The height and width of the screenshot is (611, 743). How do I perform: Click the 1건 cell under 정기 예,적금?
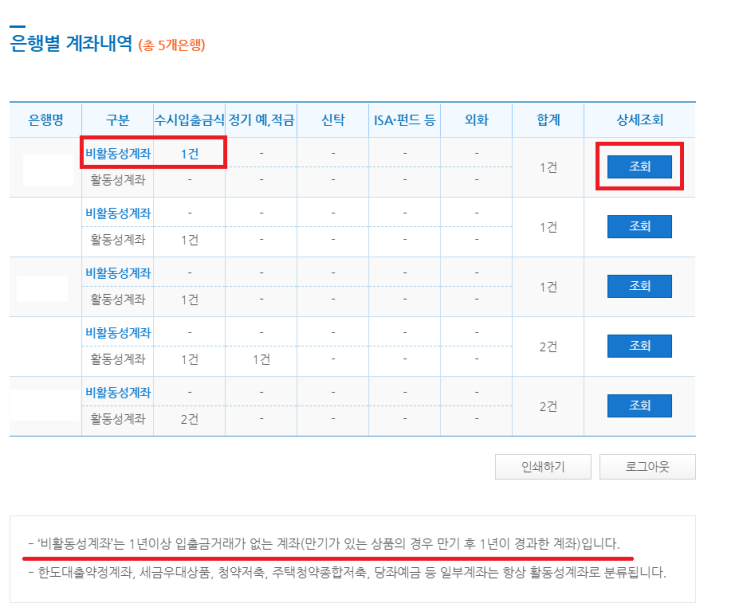pos(261,360)
